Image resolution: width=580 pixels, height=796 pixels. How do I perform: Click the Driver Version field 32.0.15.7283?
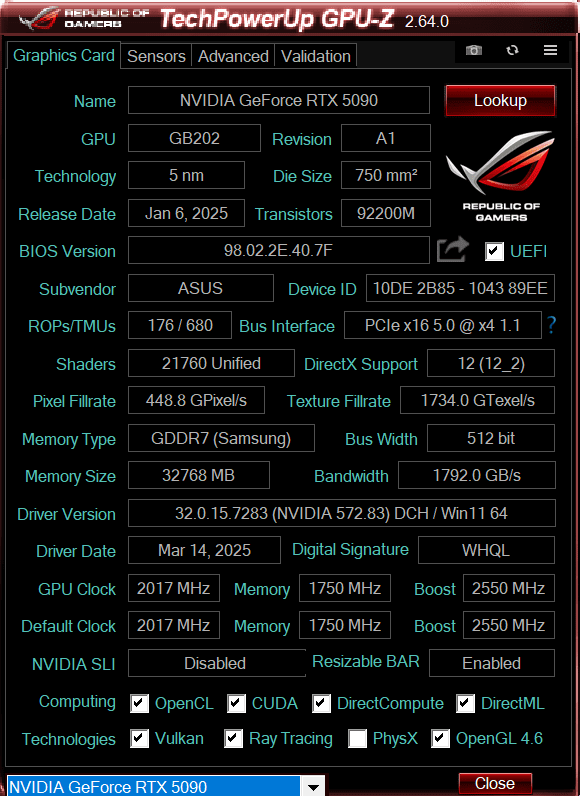(x=342, y=513)
